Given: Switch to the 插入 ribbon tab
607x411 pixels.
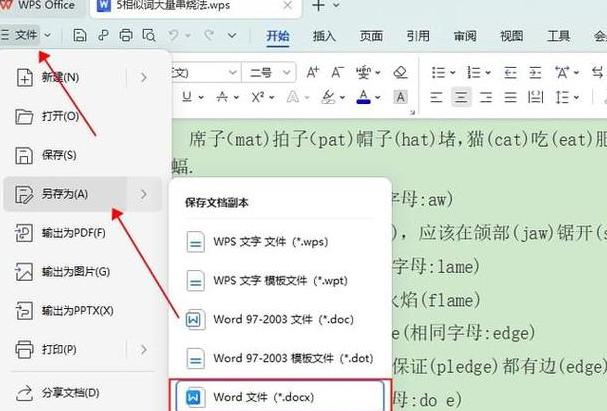Looking at the screenshot, I should click(324, 36).
